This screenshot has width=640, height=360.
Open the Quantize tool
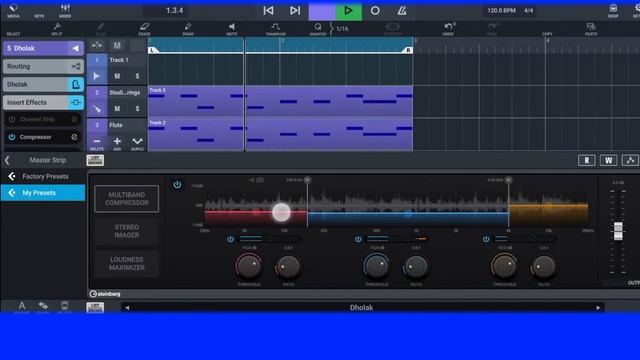pyautogui.click(x=318, y=29)
